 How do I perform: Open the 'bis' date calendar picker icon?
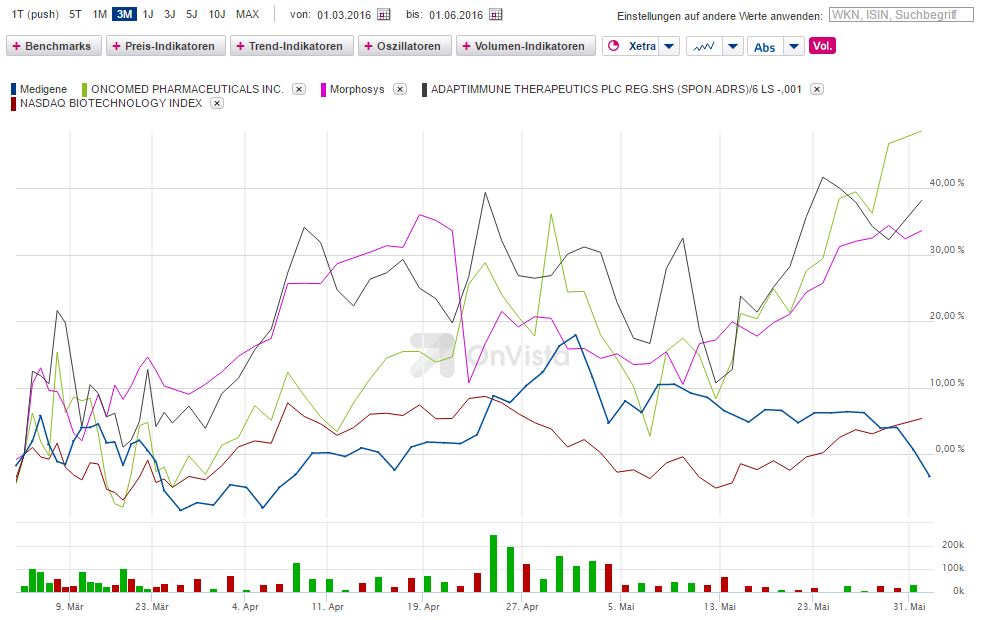click(x=496, y=14)
